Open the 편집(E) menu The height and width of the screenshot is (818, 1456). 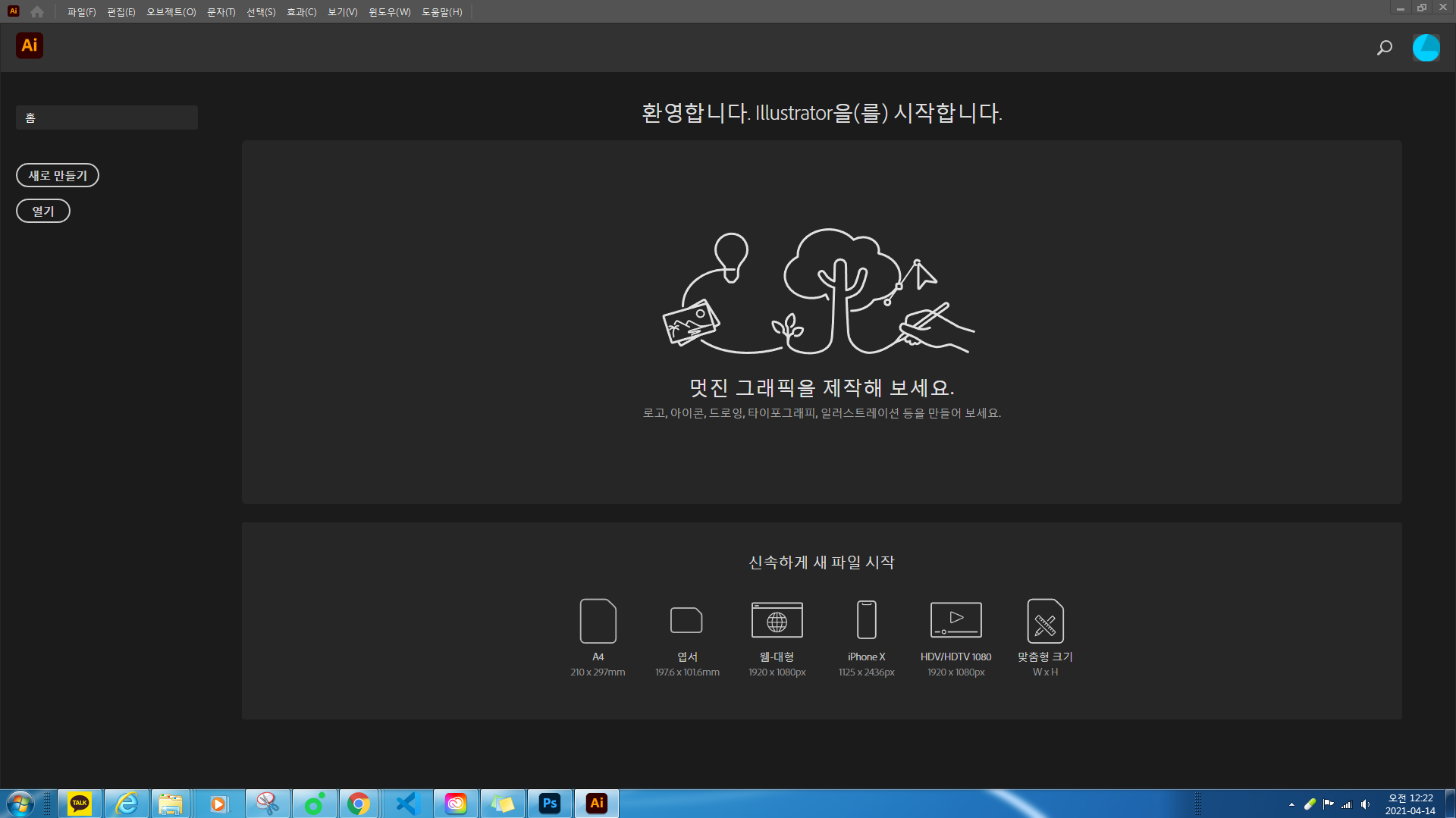click(121, 12)
